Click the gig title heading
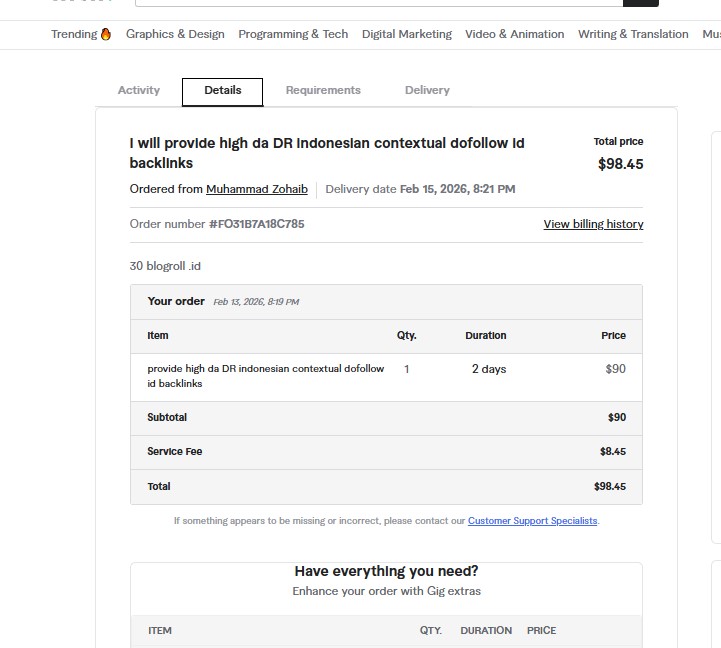Screen dimensions: 721x648 click(x=327, y=153)
